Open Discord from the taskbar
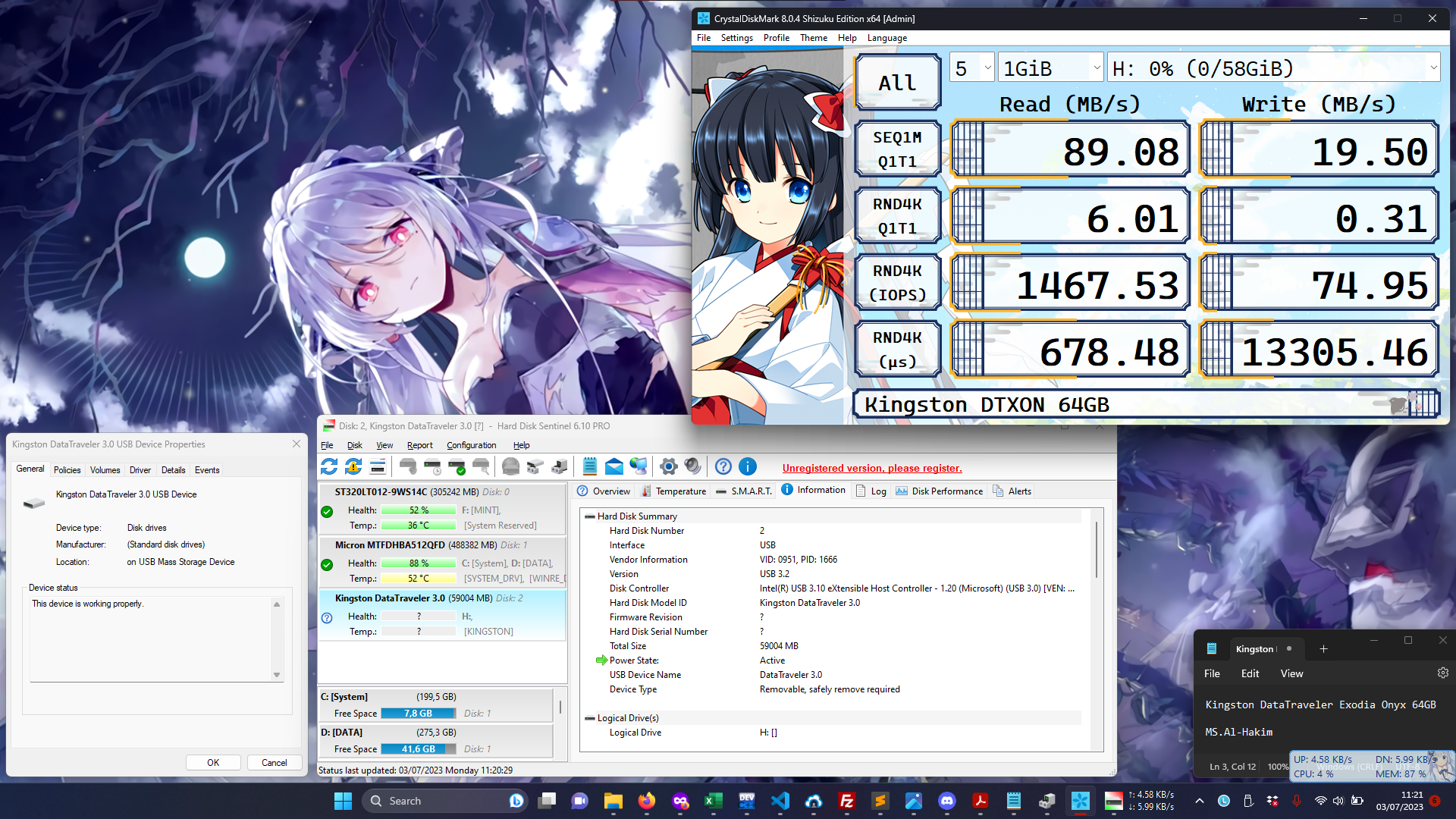This screenshot has width=1456, height=819. tap(946, 801)
